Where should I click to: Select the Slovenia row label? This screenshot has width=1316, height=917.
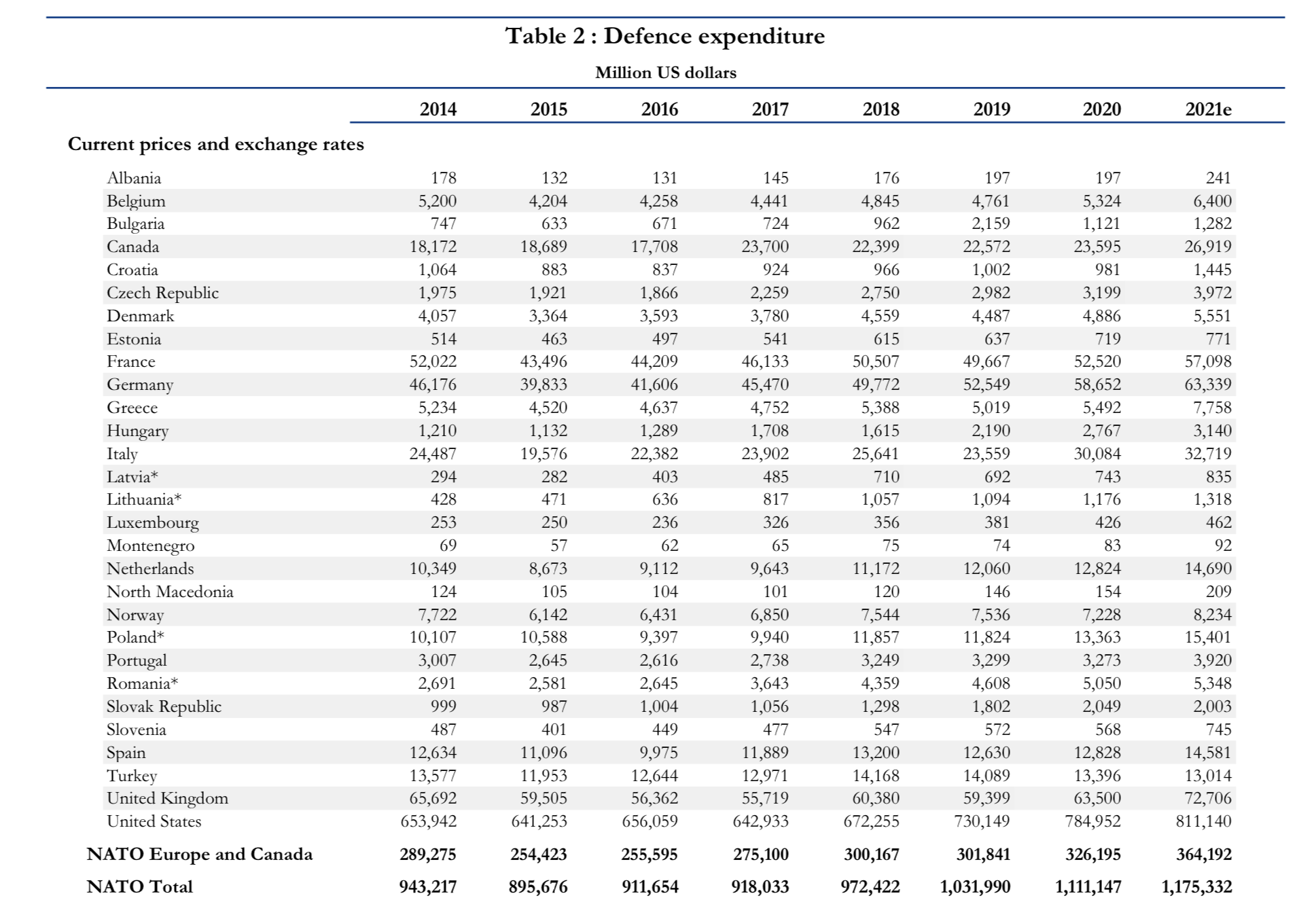pyautogui.click(x=136, y=730)
